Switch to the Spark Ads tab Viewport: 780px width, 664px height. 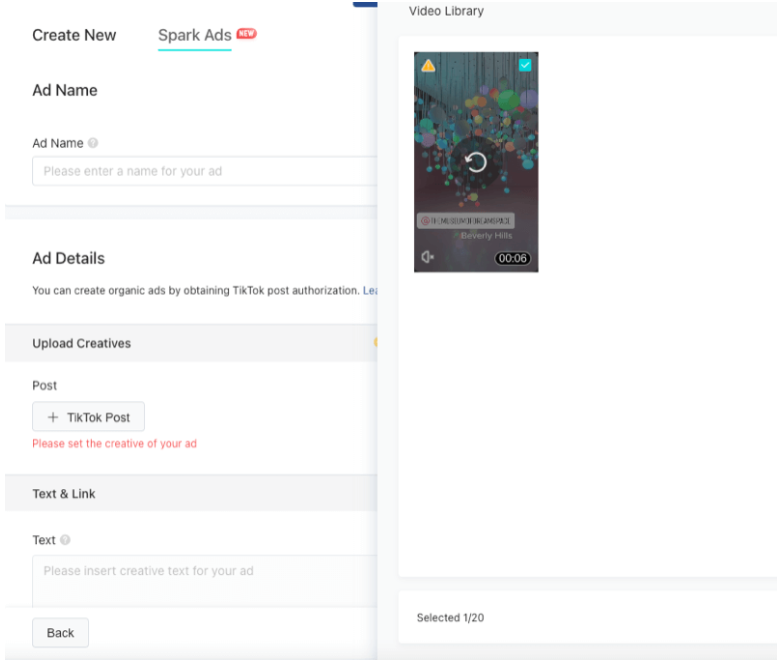point(195,35)
